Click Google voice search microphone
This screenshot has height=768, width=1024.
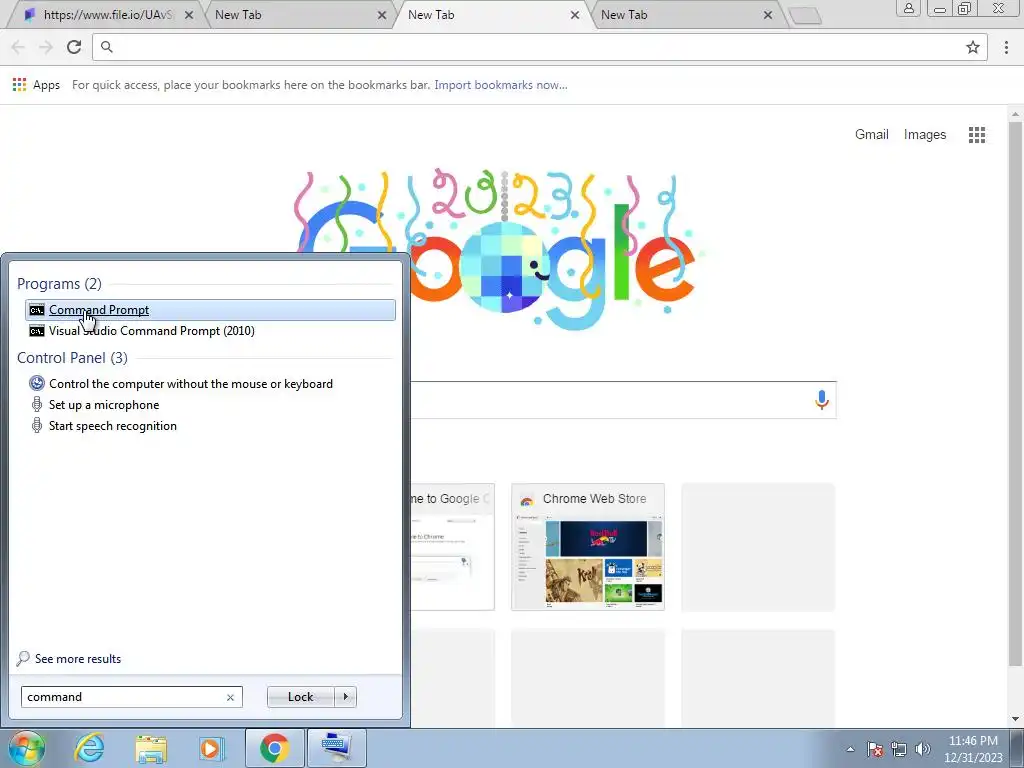pyautogui.click(x=822, y=400)
